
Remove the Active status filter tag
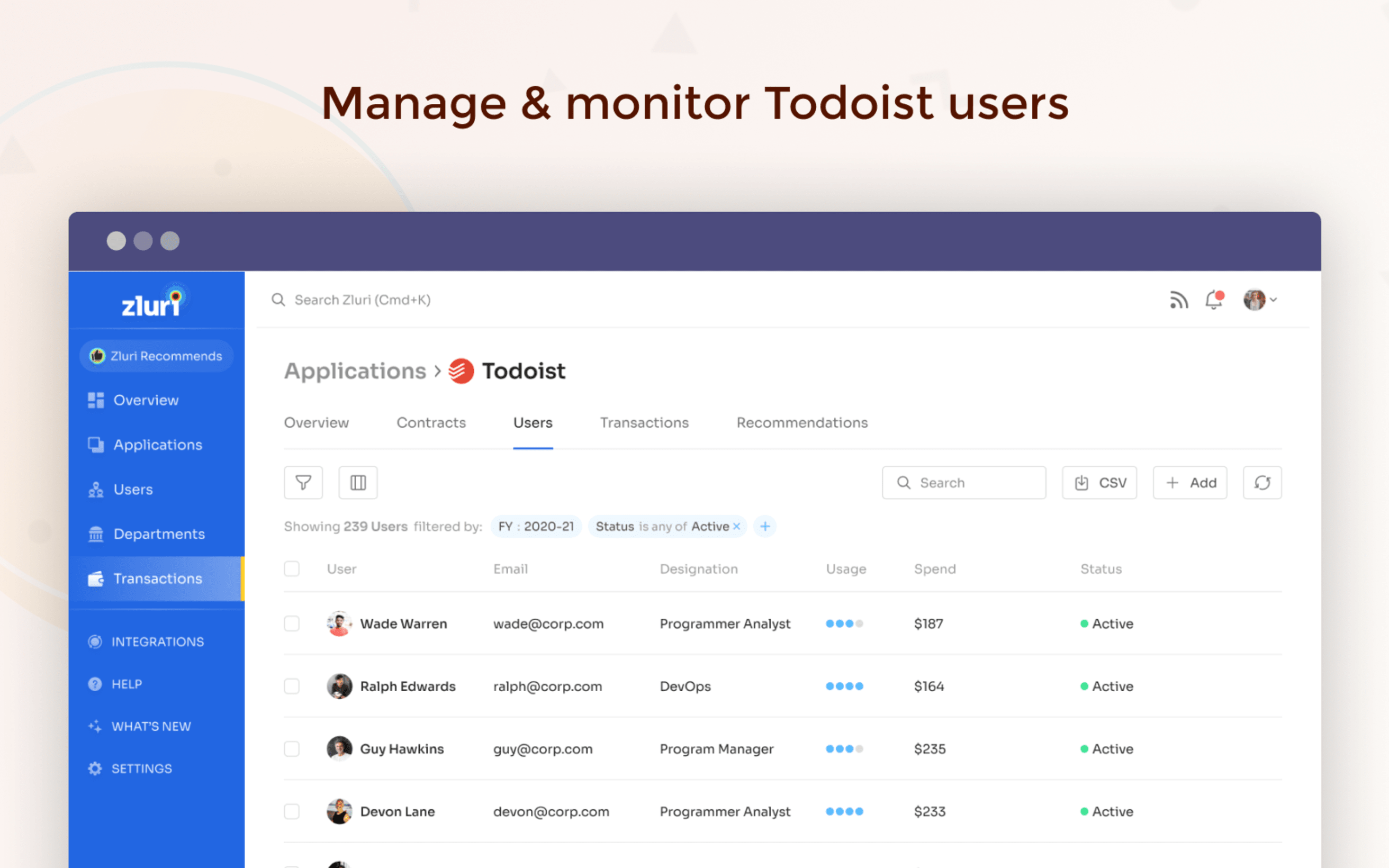[737, 526]
